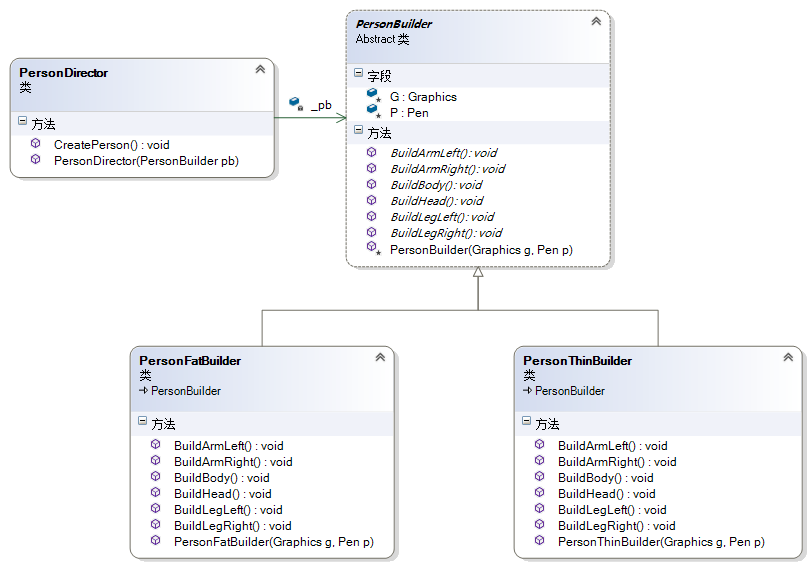The image size is (811, 567).
Task: Click PersonBuilder BuildArmLeft method icon
Action: [371, 152]
